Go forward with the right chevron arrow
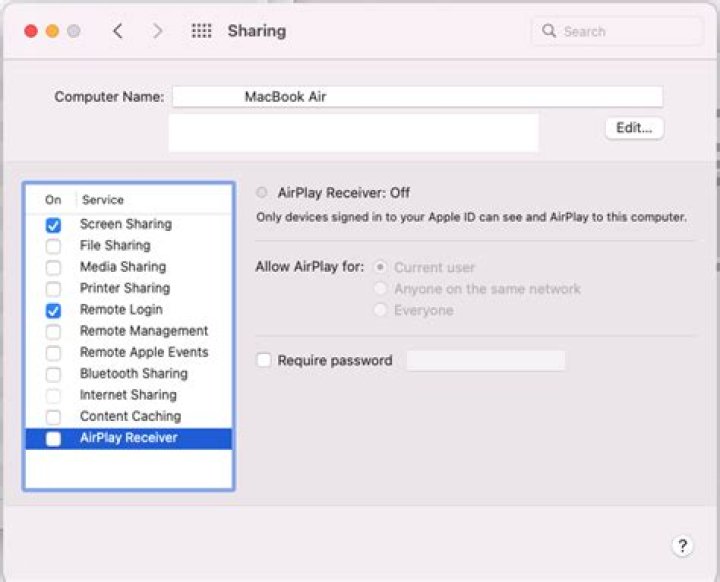720x582 pixels. (x=158, y=31)
